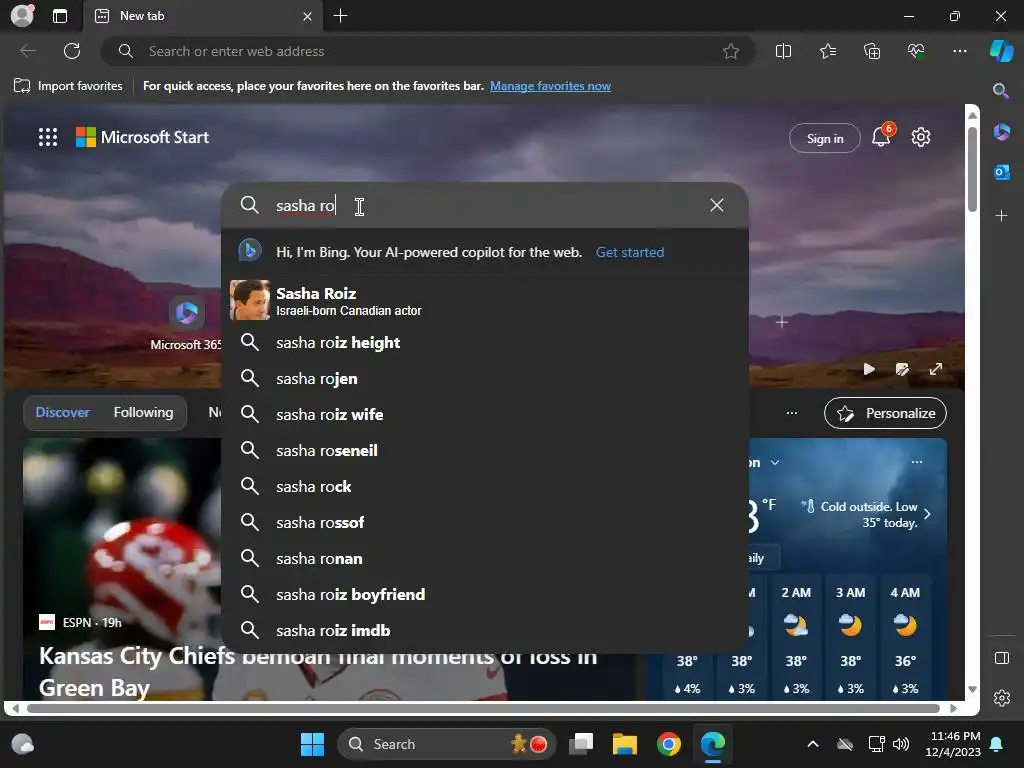
Task: Open a new browser tab
Action: pos(340,16)
